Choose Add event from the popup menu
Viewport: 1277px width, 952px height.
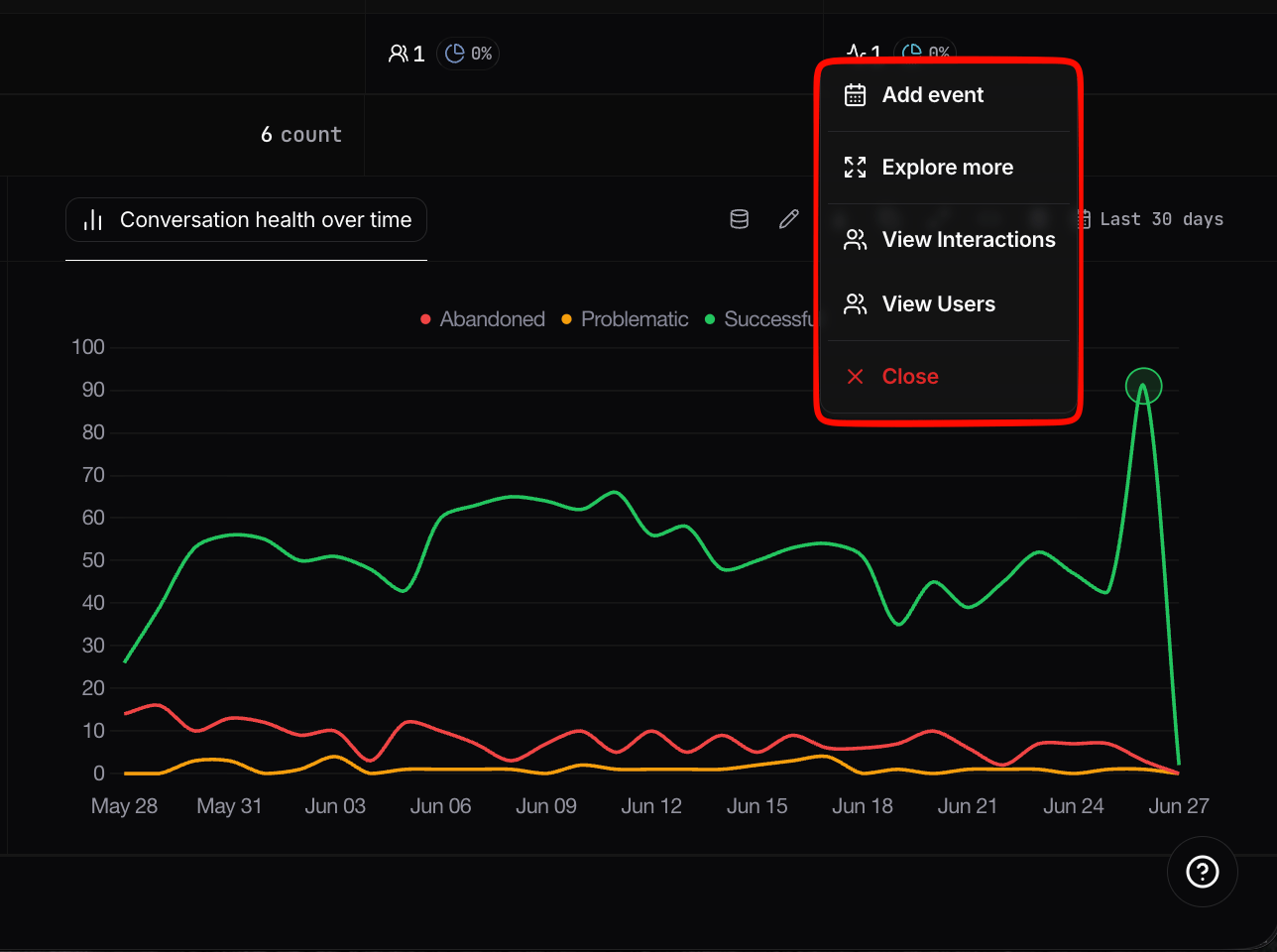[x=948, y=95]
